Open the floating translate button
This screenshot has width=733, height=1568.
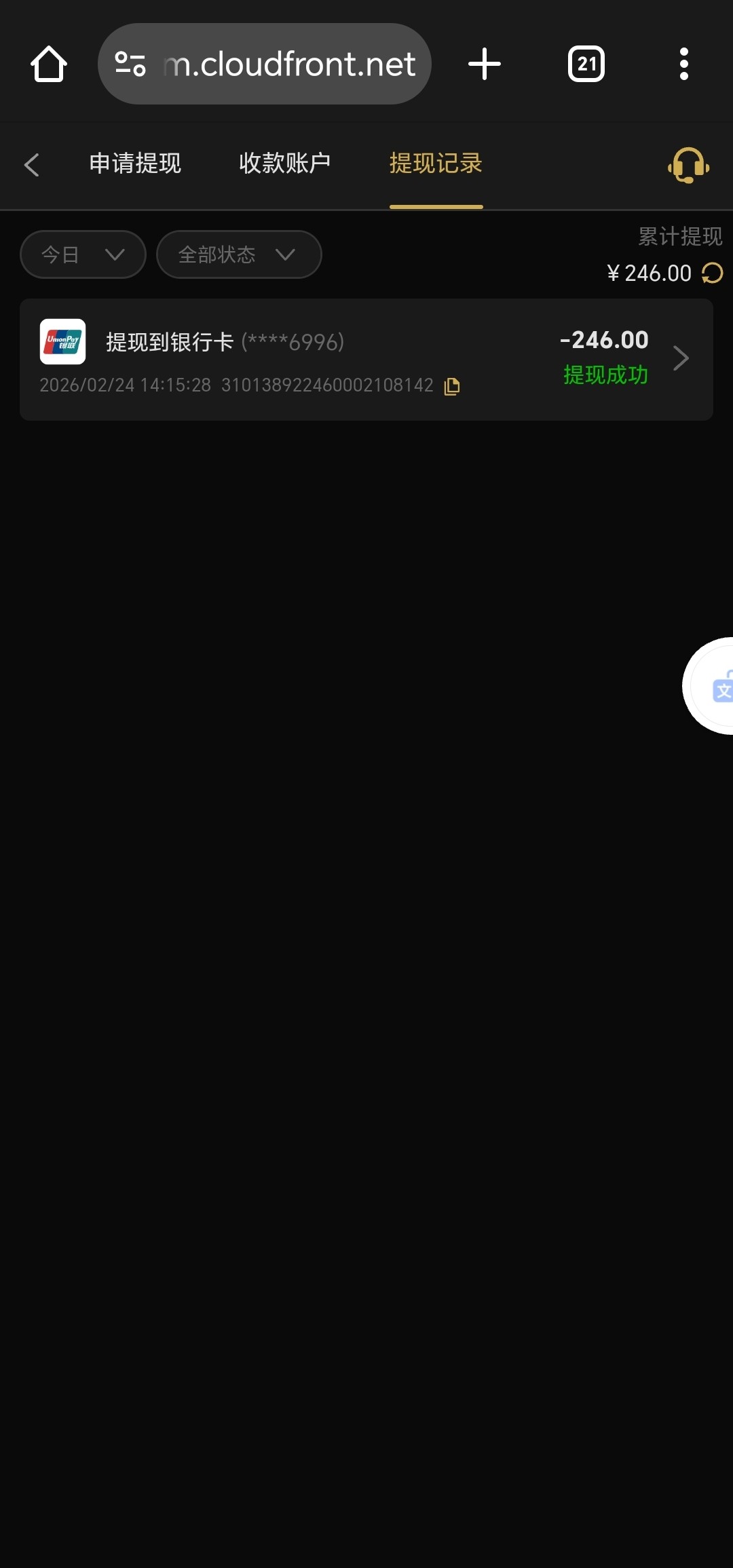[709, 686]
